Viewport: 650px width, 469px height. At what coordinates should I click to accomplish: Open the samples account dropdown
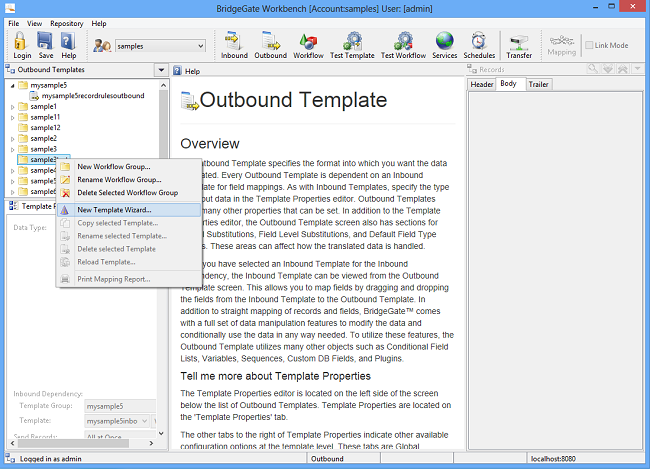(x=201, y=46)
